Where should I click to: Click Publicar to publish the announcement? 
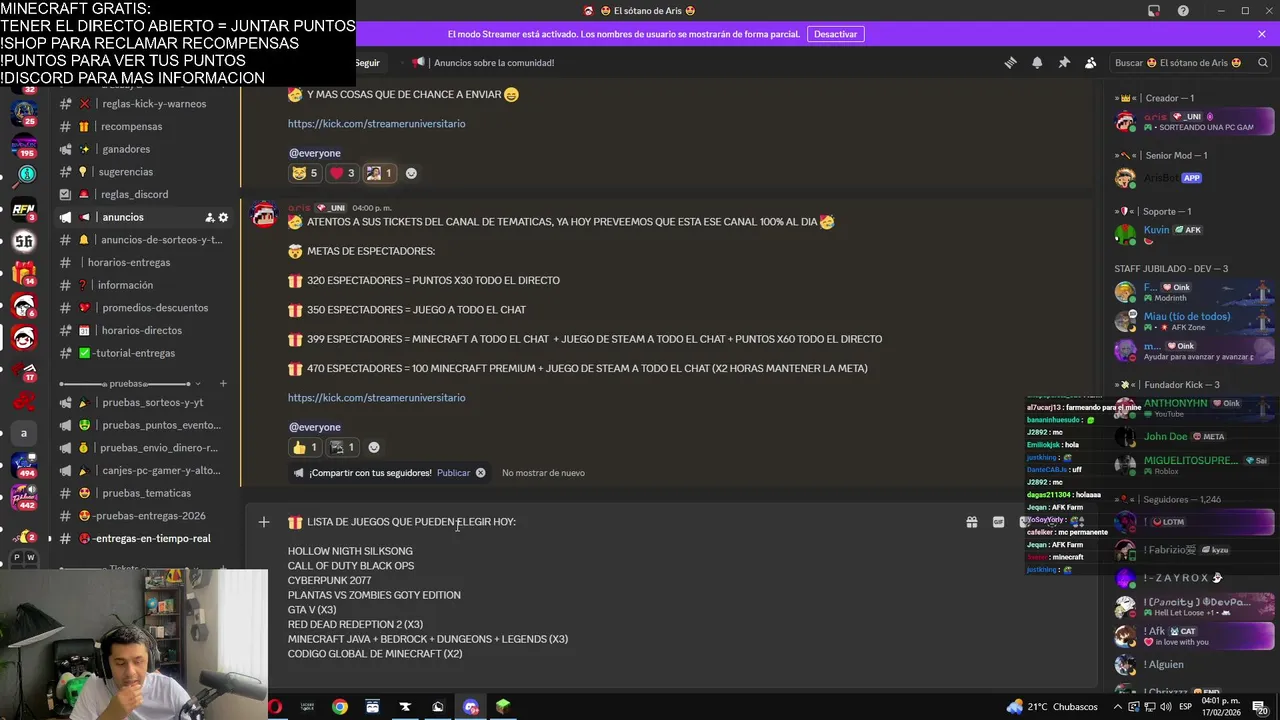(453, 473)
